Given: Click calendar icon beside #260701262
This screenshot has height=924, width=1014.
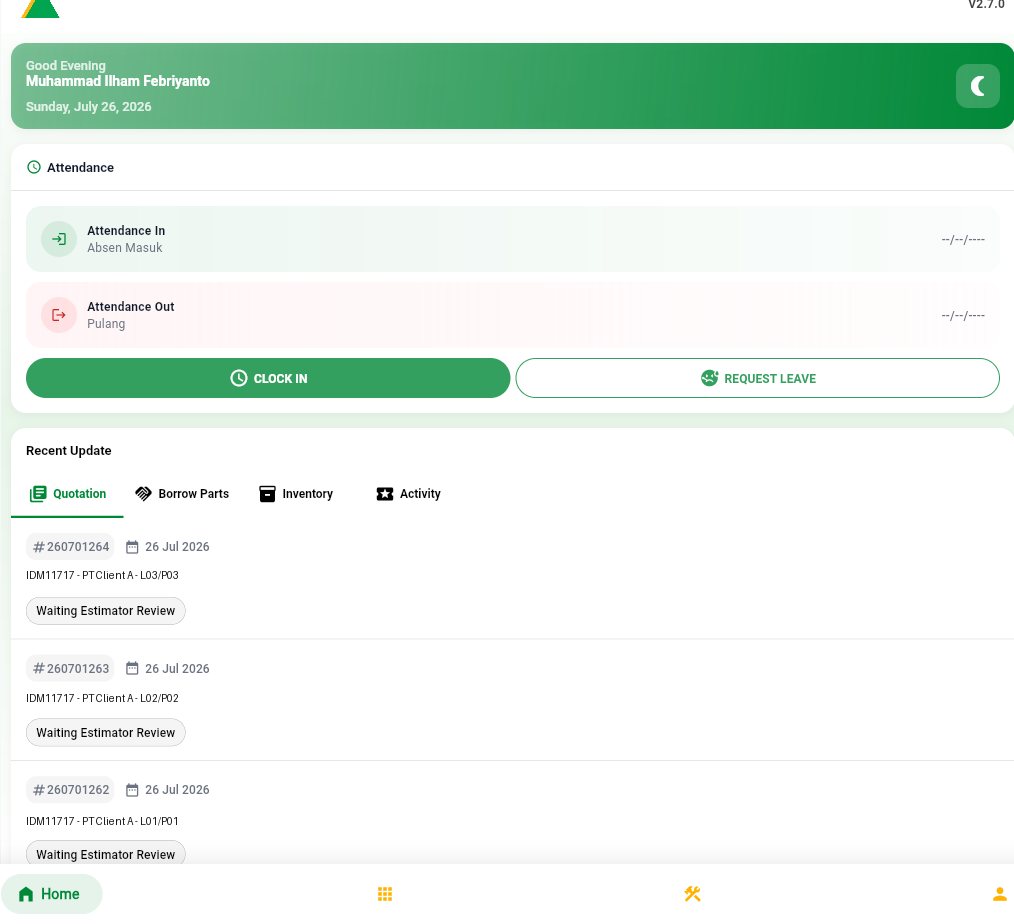Looking at the screenshot, I should click(132, 790).
